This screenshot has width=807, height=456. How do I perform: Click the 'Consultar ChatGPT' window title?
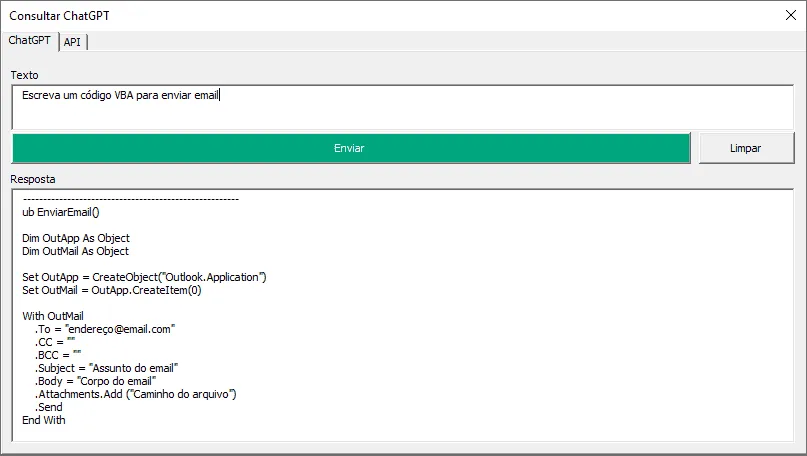click(x=59, y=16)
